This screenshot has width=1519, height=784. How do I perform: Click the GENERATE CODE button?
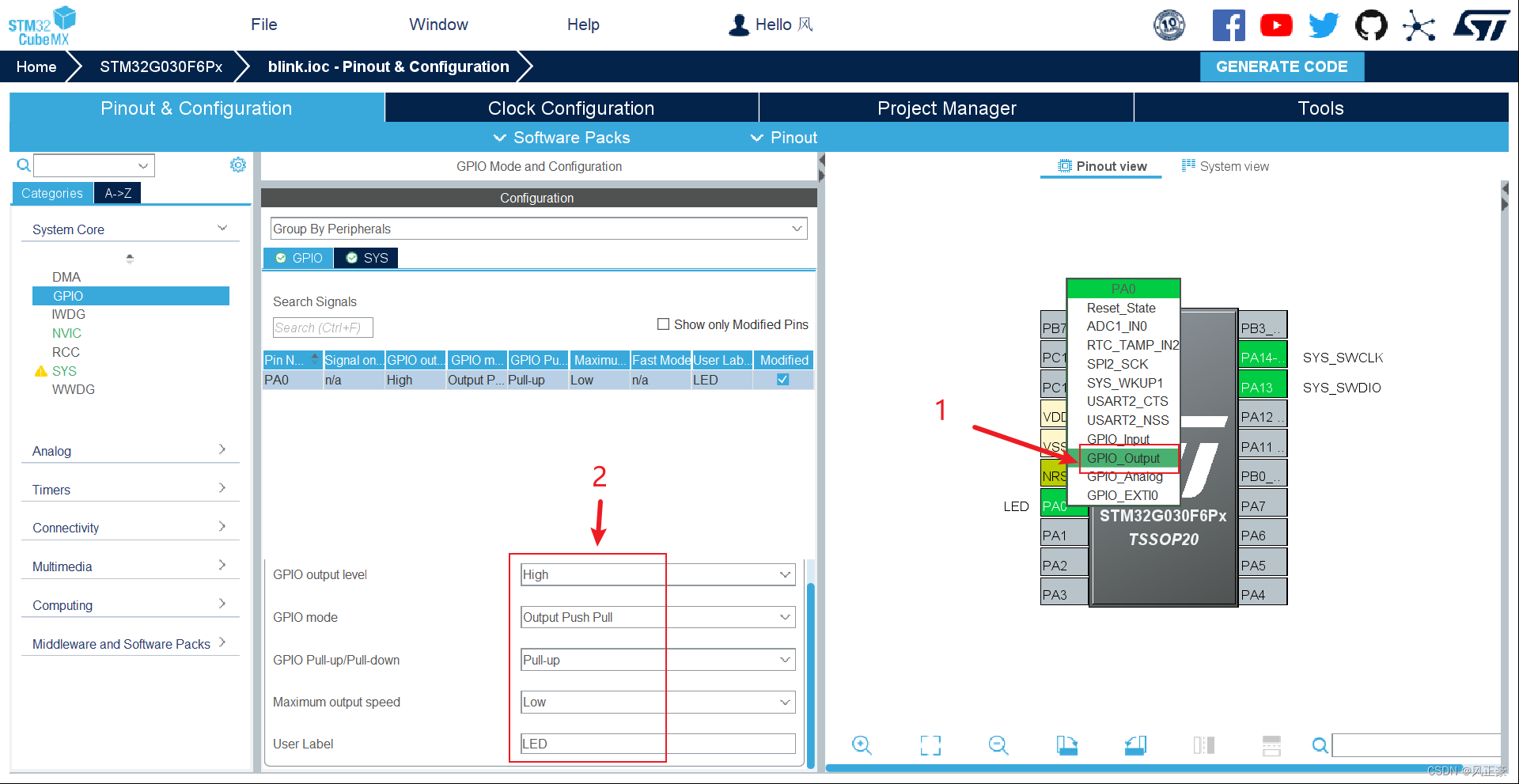(1282, 66)
